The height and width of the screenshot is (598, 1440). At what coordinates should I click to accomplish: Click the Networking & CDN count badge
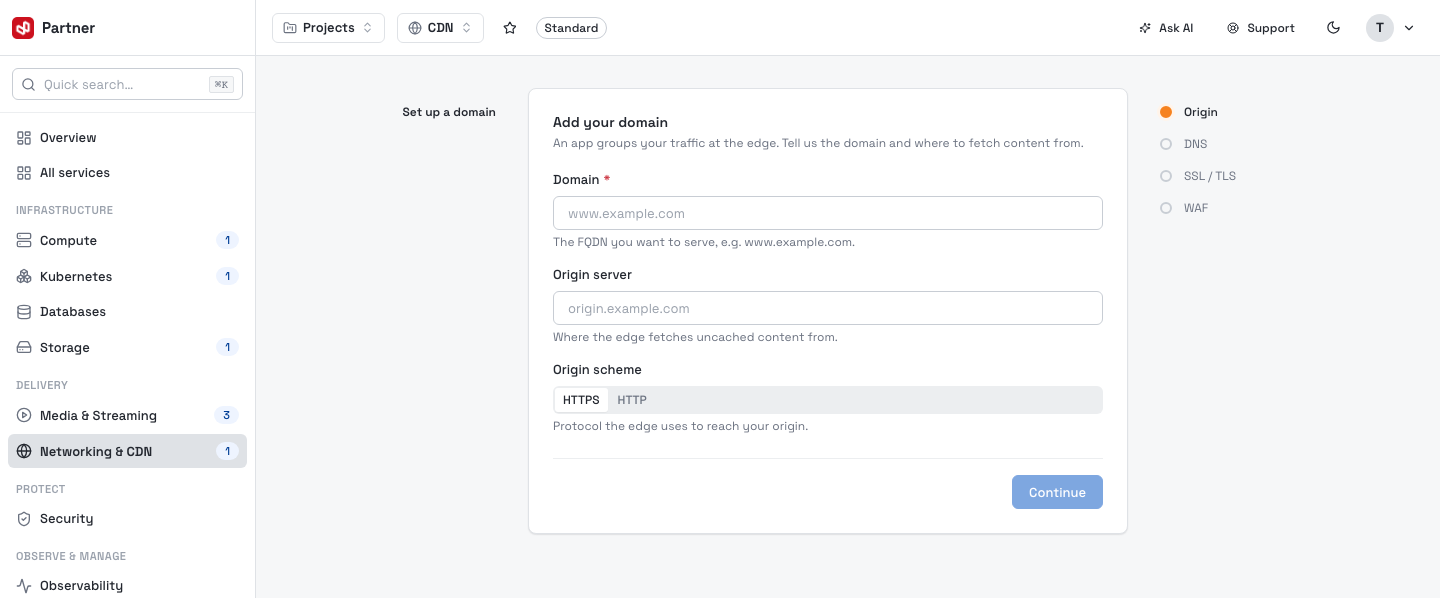click(227, 452)
